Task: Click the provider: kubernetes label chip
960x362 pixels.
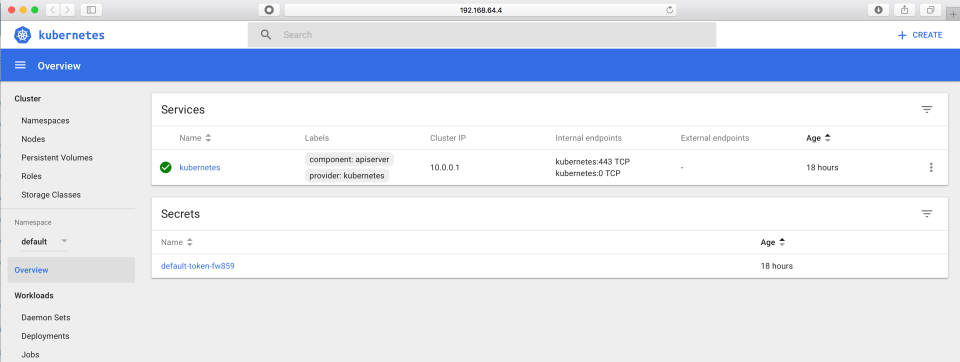Action: 347,176
